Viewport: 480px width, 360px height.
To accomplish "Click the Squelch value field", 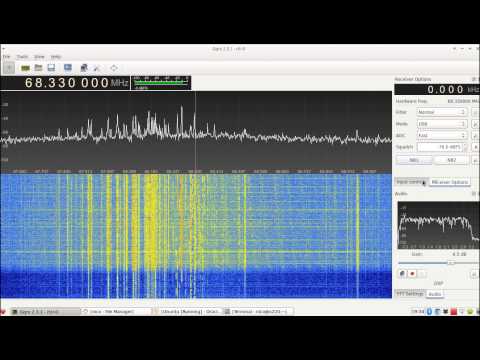I will [440, 147].
